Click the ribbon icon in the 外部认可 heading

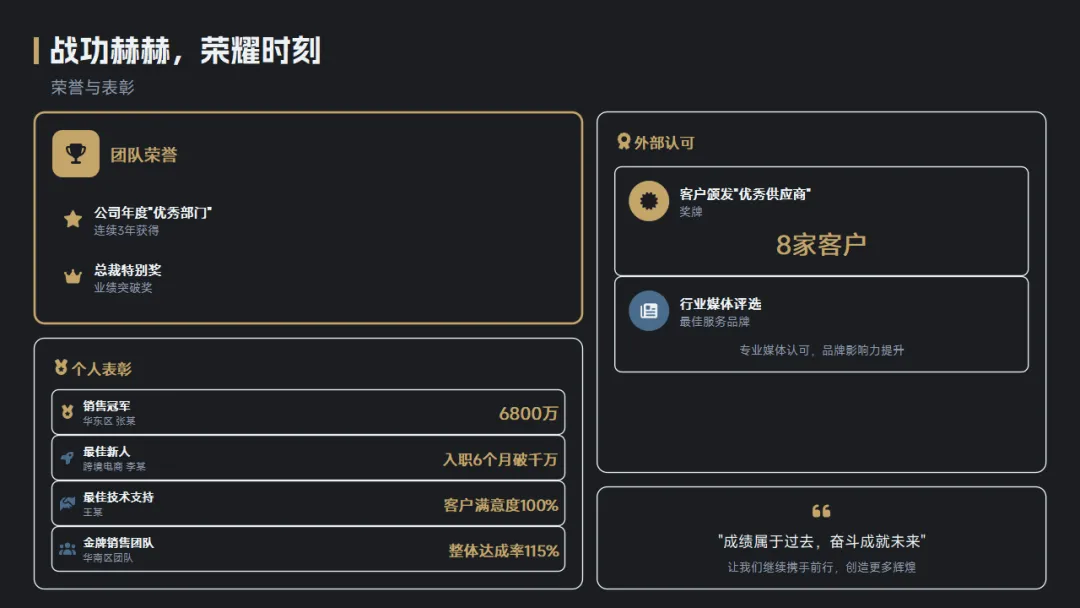pos(624,142)
